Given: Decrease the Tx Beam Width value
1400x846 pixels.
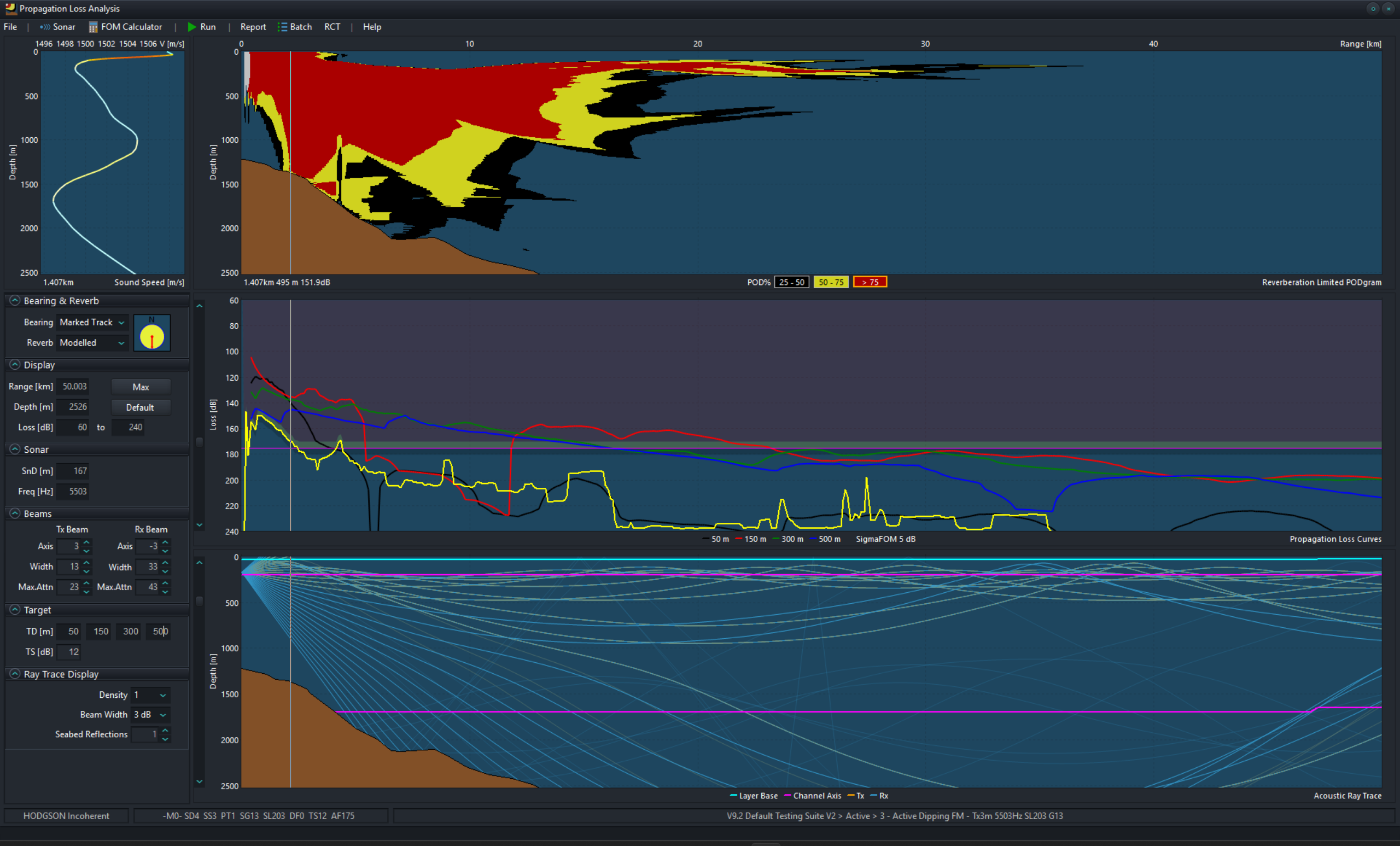Looking at the screenshot, I should tap(87, 571).
